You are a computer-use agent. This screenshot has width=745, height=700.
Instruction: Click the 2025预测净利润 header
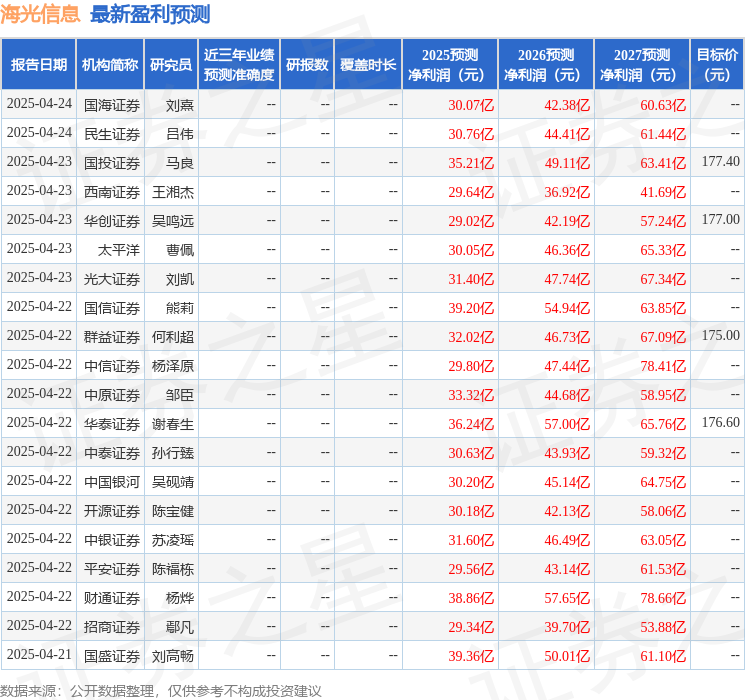(x=450, y=65)
